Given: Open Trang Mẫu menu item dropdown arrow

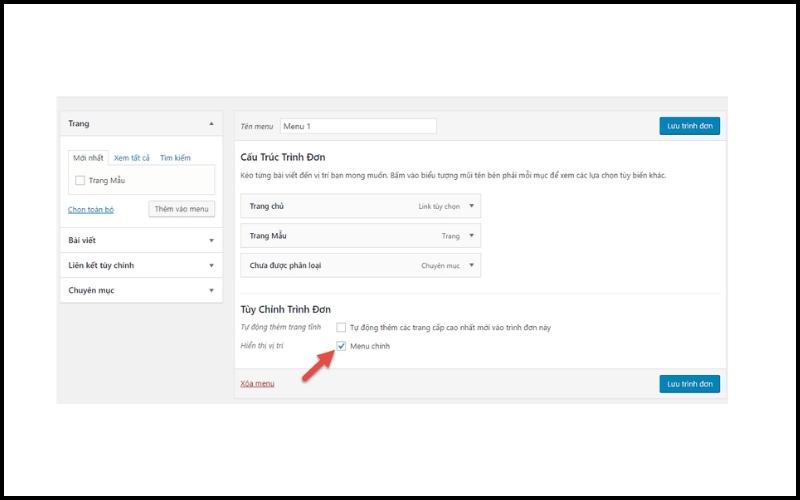Looking at the screenshot, I should [471, 236].
